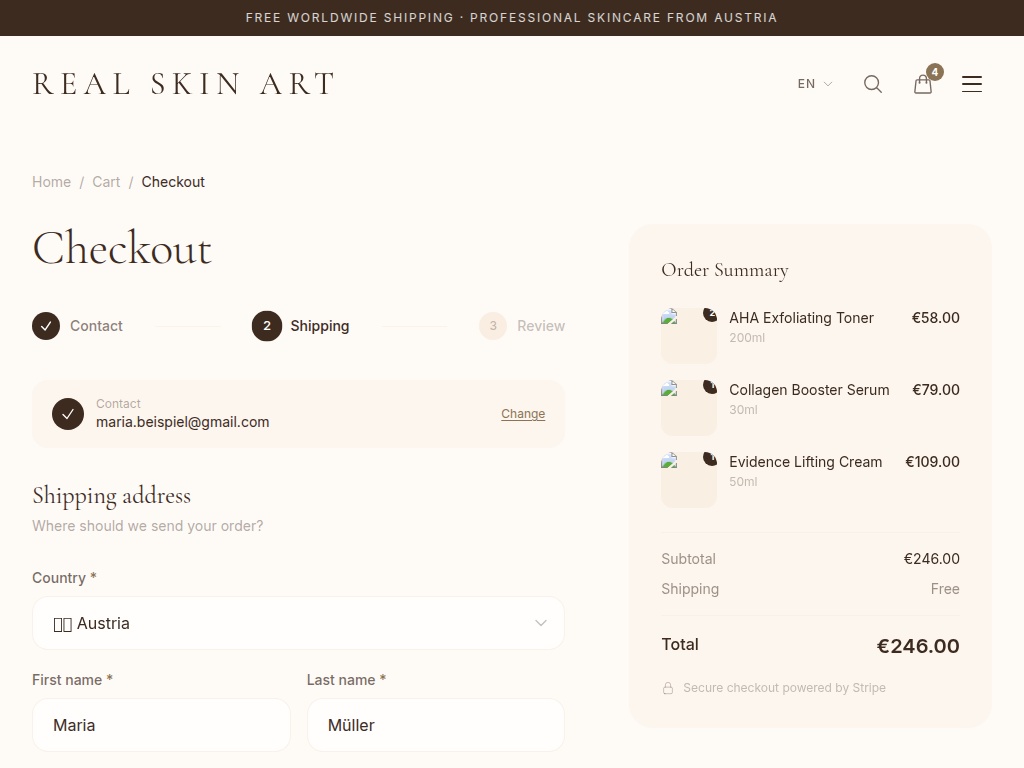Viewport: 1024px width, 768px height.
Task: Click the REAL SKIN ART logo
Action: click(184, 84)
